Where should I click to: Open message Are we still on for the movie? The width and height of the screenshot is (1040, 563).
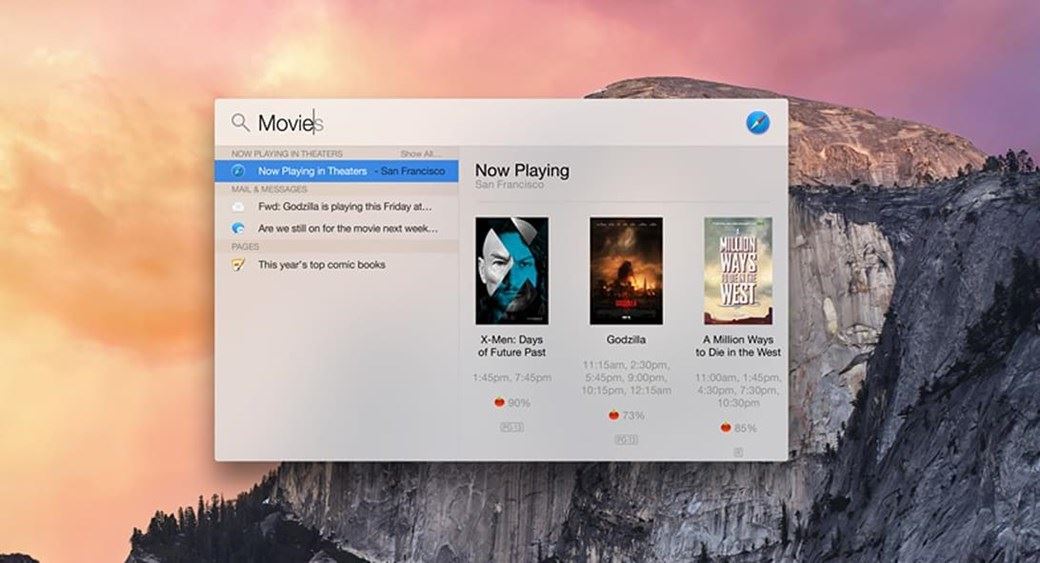(x=336, y=229)
